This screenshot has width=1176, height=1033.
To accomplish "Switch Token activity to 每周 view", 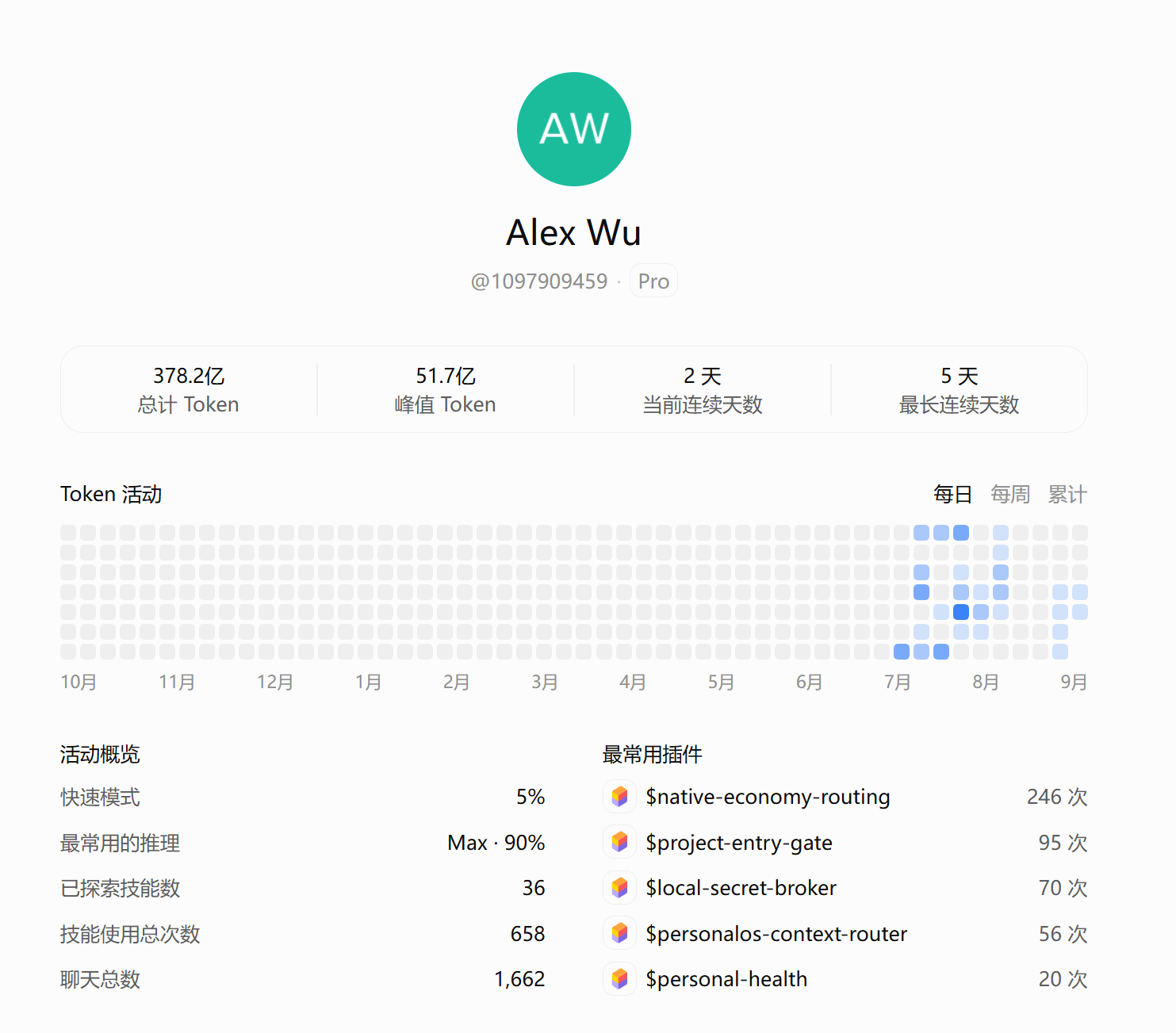I will [1010, 495].
